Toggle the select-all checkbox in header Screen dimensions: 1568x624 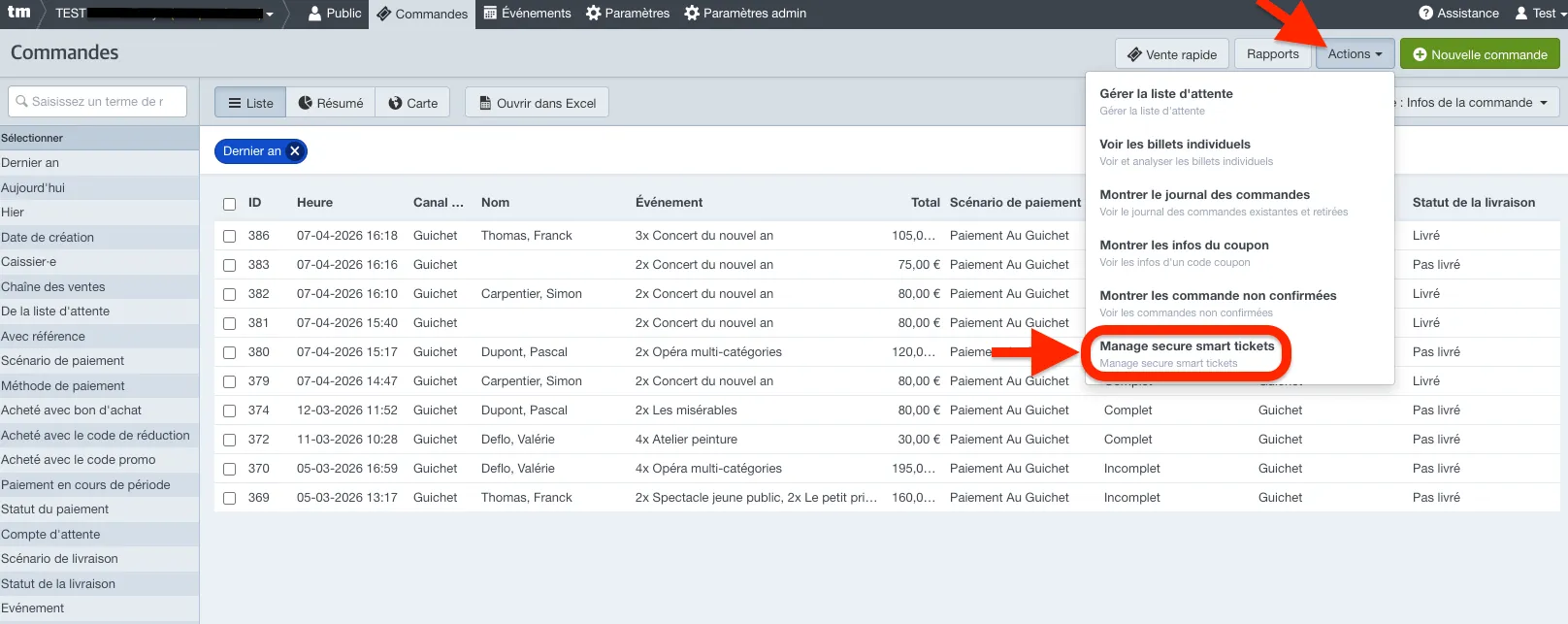coord(230,204)
